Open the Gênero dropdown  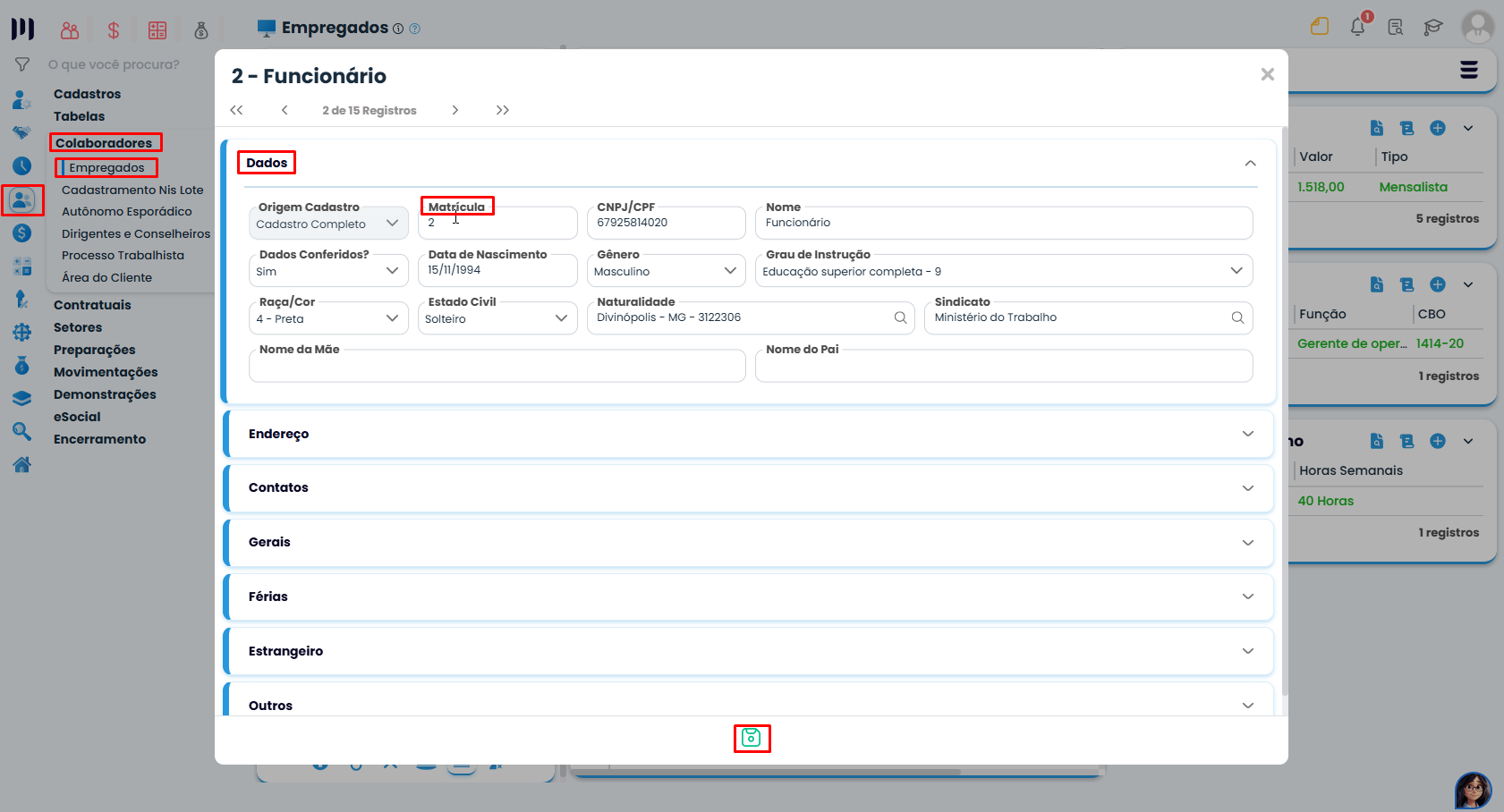coord(666,271)
